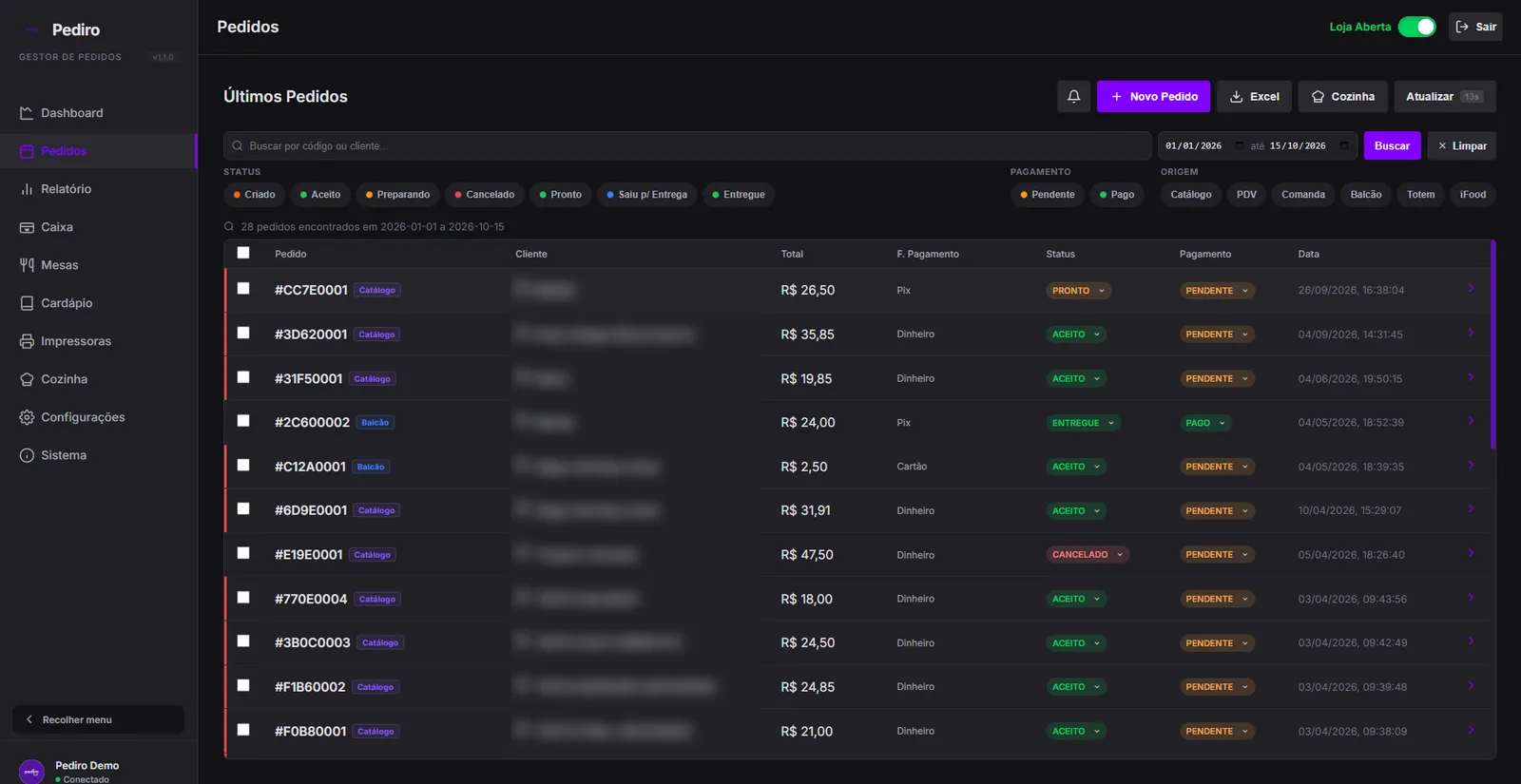Tick the checkbox for order #2C600002
The image size is (1521, 784).
(243, 420)
